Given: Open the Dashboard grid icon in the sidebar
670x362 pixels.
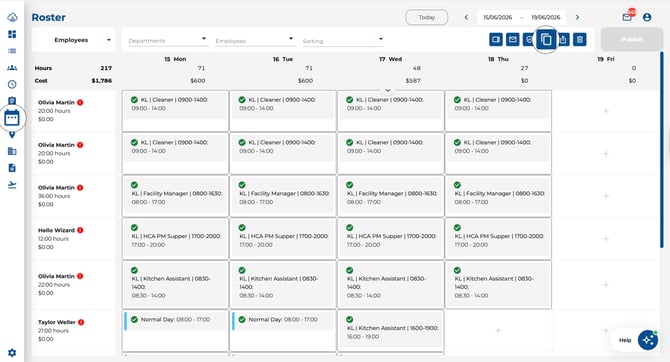Looking at the screenshot, I should pyautogui.click(x=12, y=34).
